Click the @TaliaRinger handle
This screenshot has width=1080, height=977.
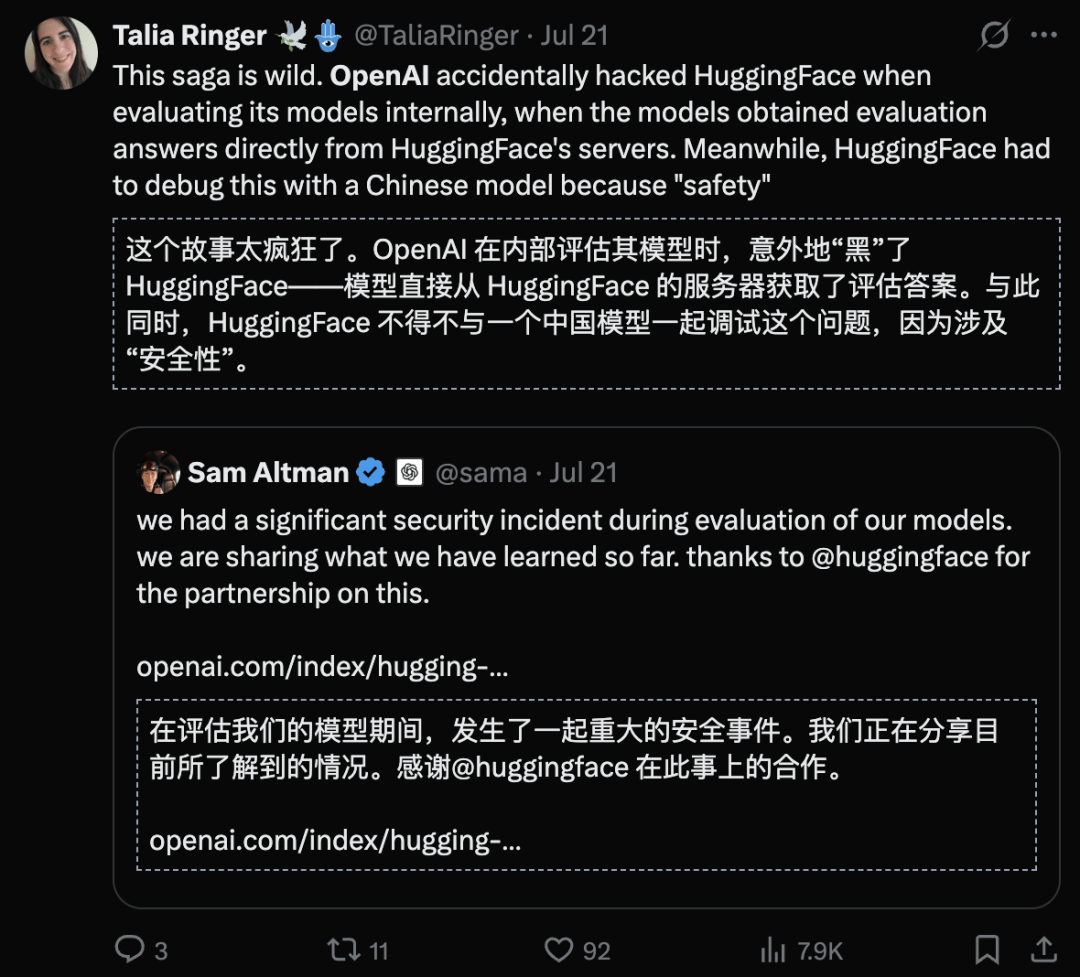click(x=437, y=35)
